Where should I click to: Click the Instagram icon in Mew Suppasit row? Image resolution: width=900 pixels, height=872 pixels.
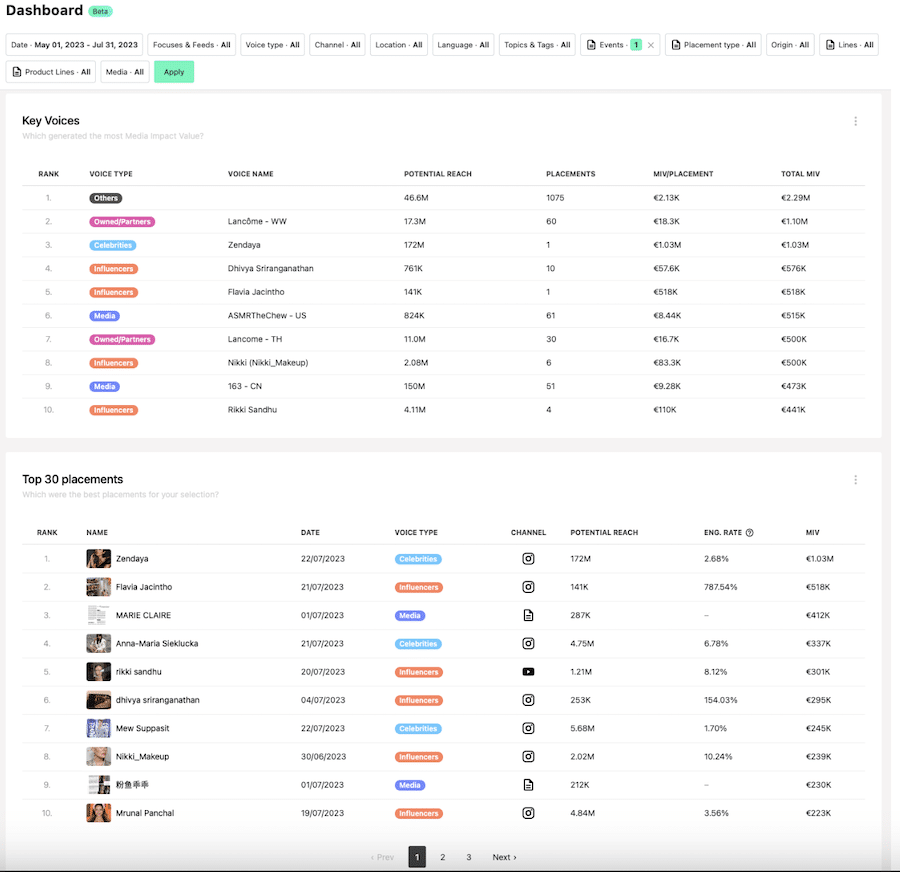click(x=528, y=728)
